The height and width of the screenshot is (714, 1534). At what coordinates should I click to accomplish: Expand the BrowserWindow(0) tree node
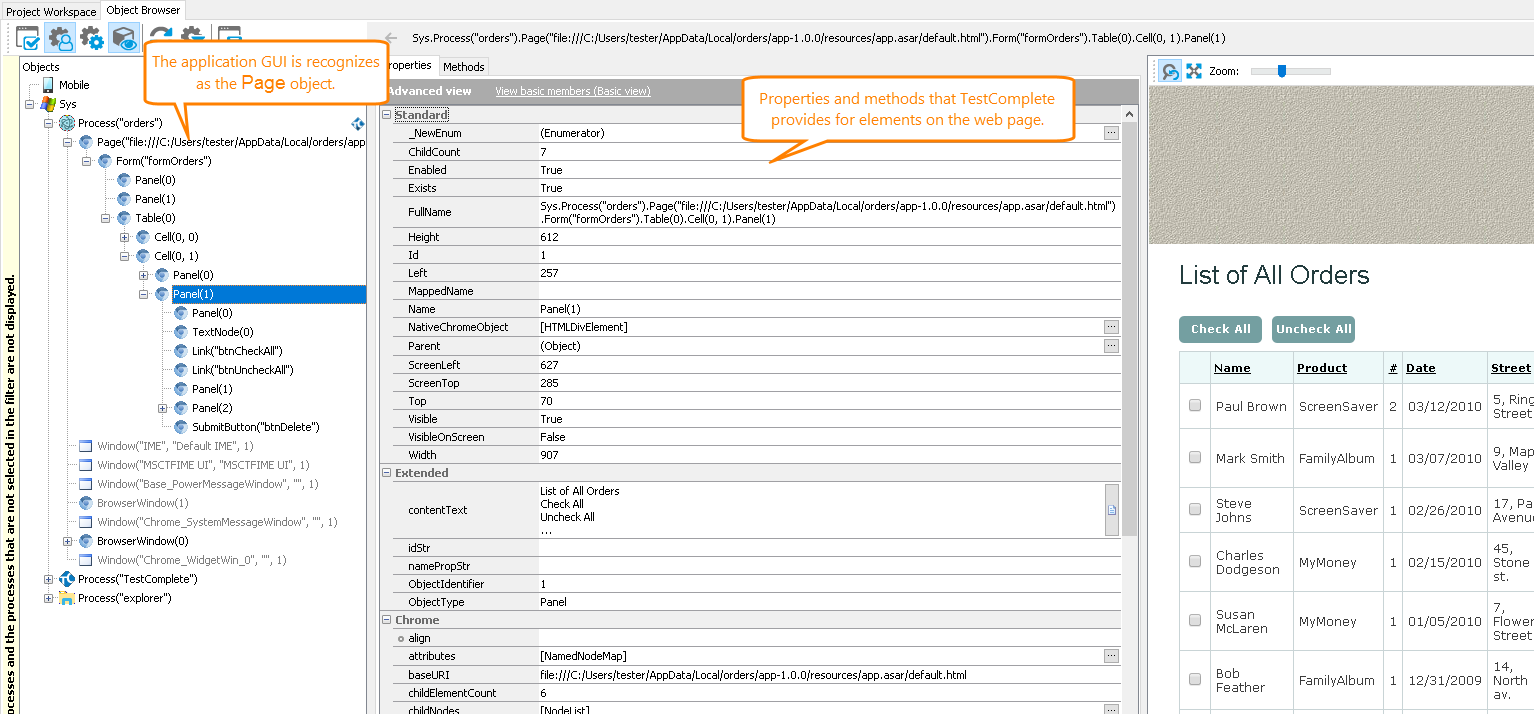coord(68,541)
